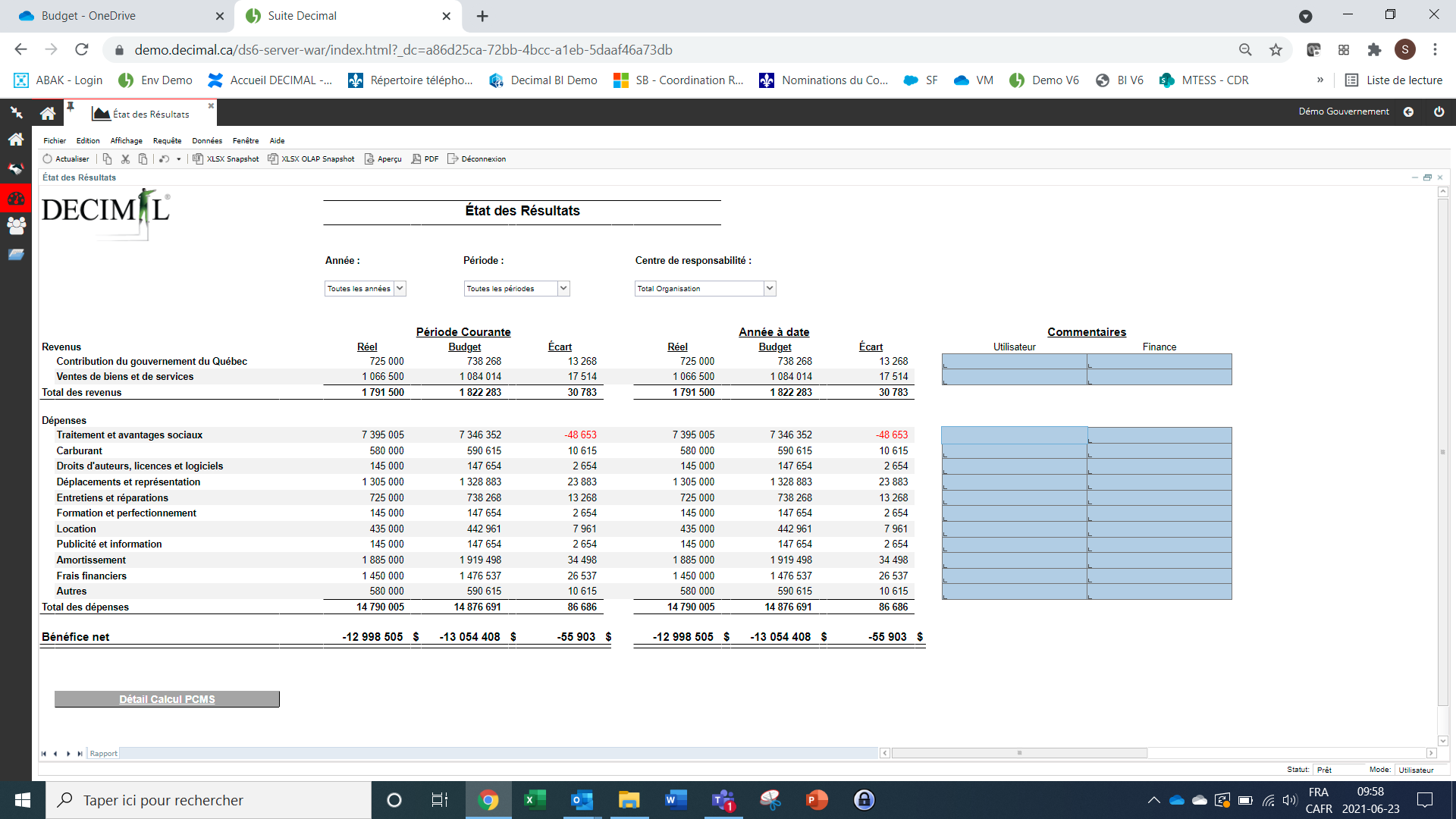Viewport: 1456px width, 819px height.
Task: Open the Decimal BI Demo bookmark
Action: point(544,80)
